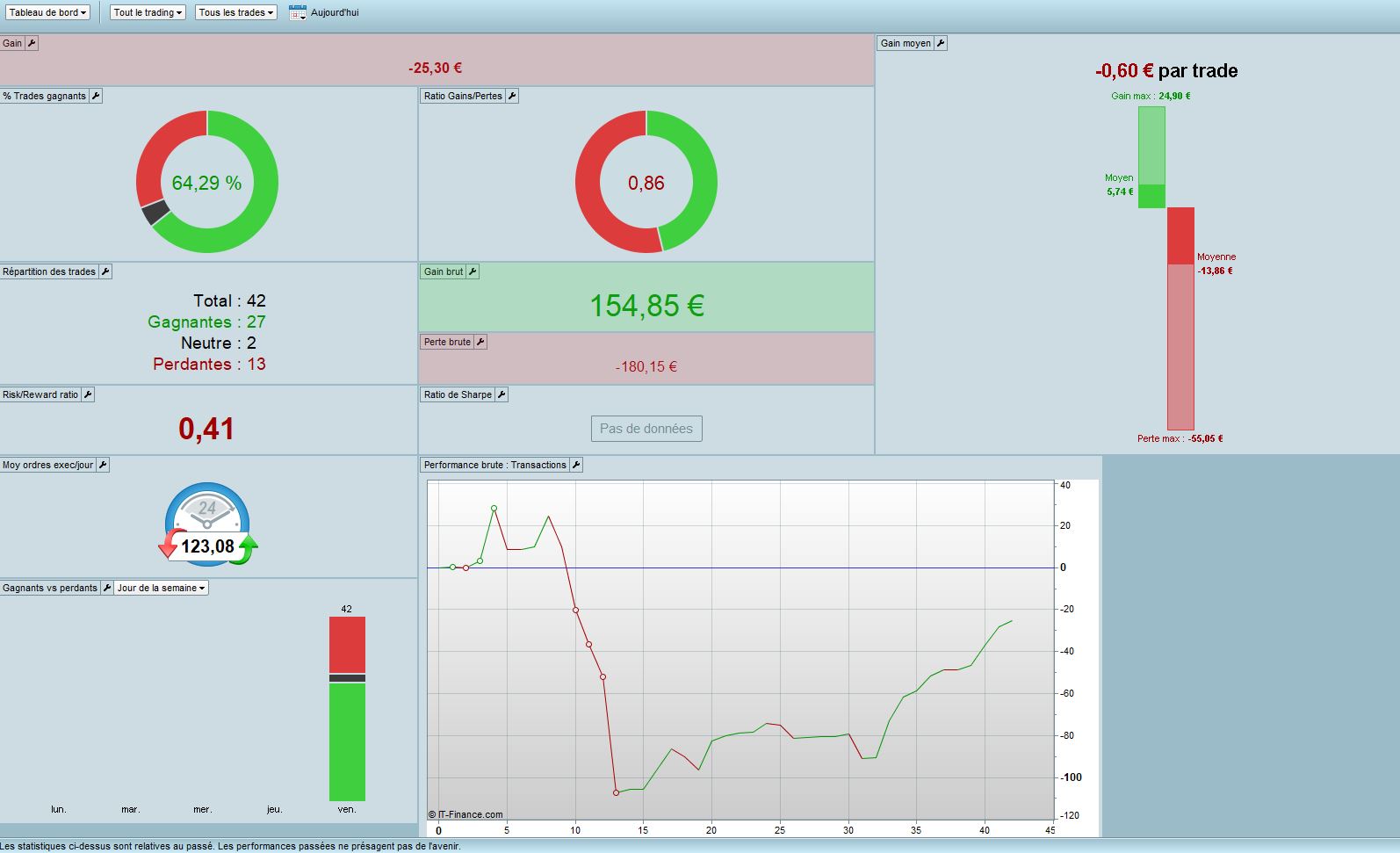Click the green segment of the ven. bar
1400x853 pixels.
pyautogui.click(x=347, y=741)
